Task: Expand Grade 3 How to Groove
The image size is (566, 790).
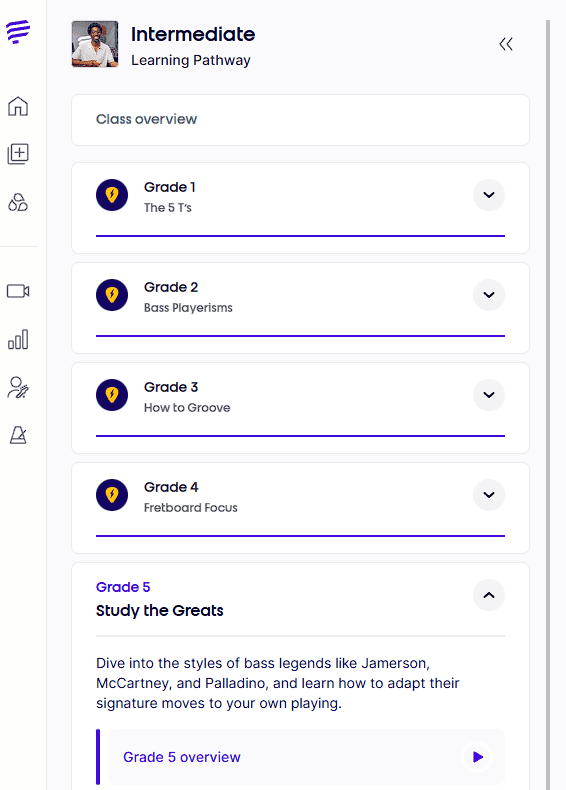Action: 489,395
